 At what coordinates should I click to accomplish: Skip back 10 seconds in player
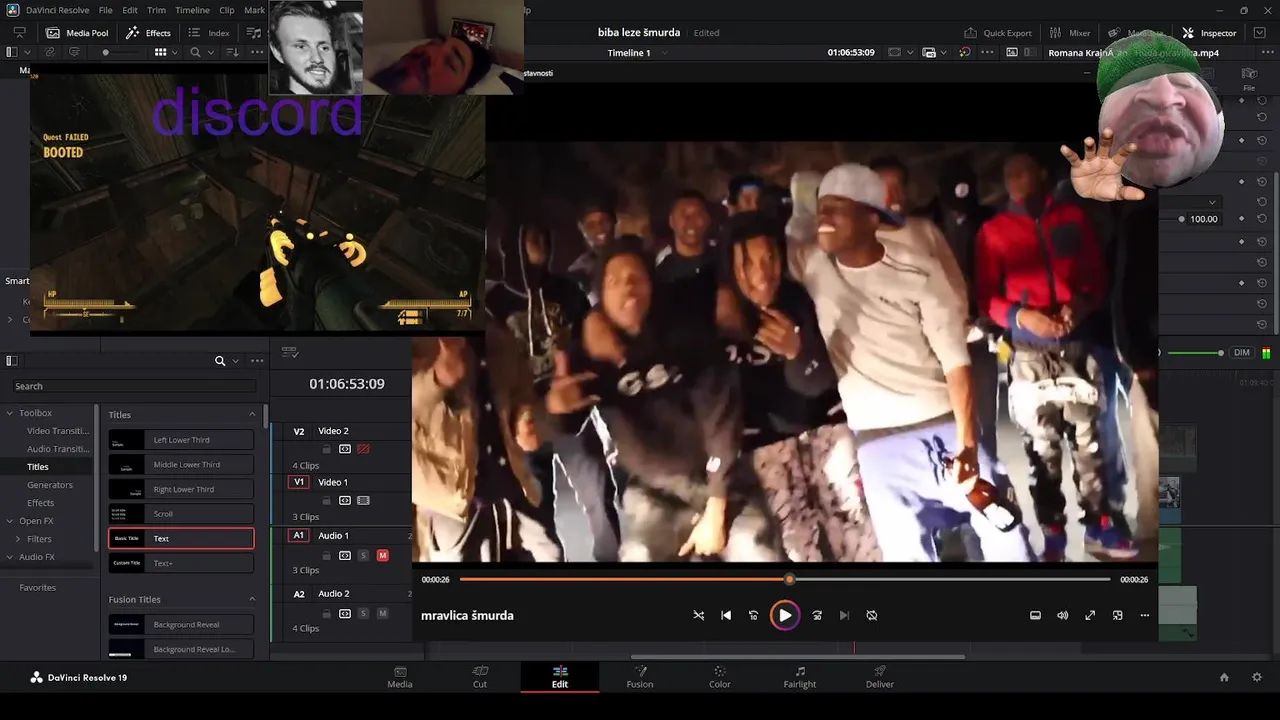tap(754, 615)
